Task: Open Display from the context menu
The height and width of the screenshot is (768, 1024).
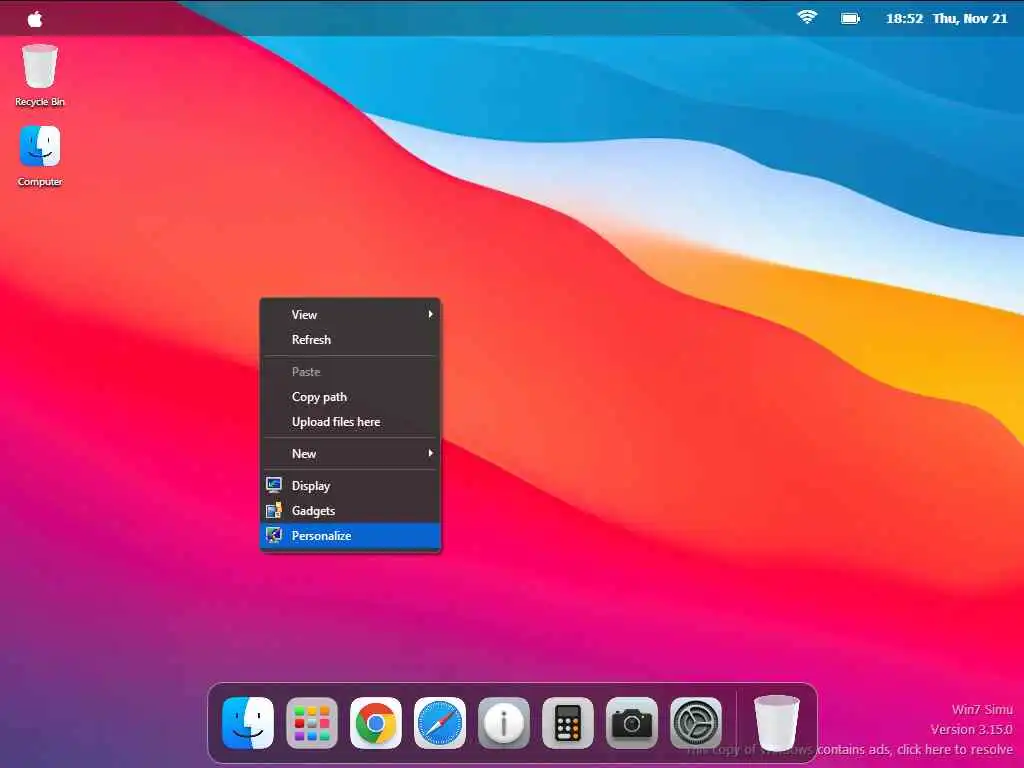Action: click(351, 485)
